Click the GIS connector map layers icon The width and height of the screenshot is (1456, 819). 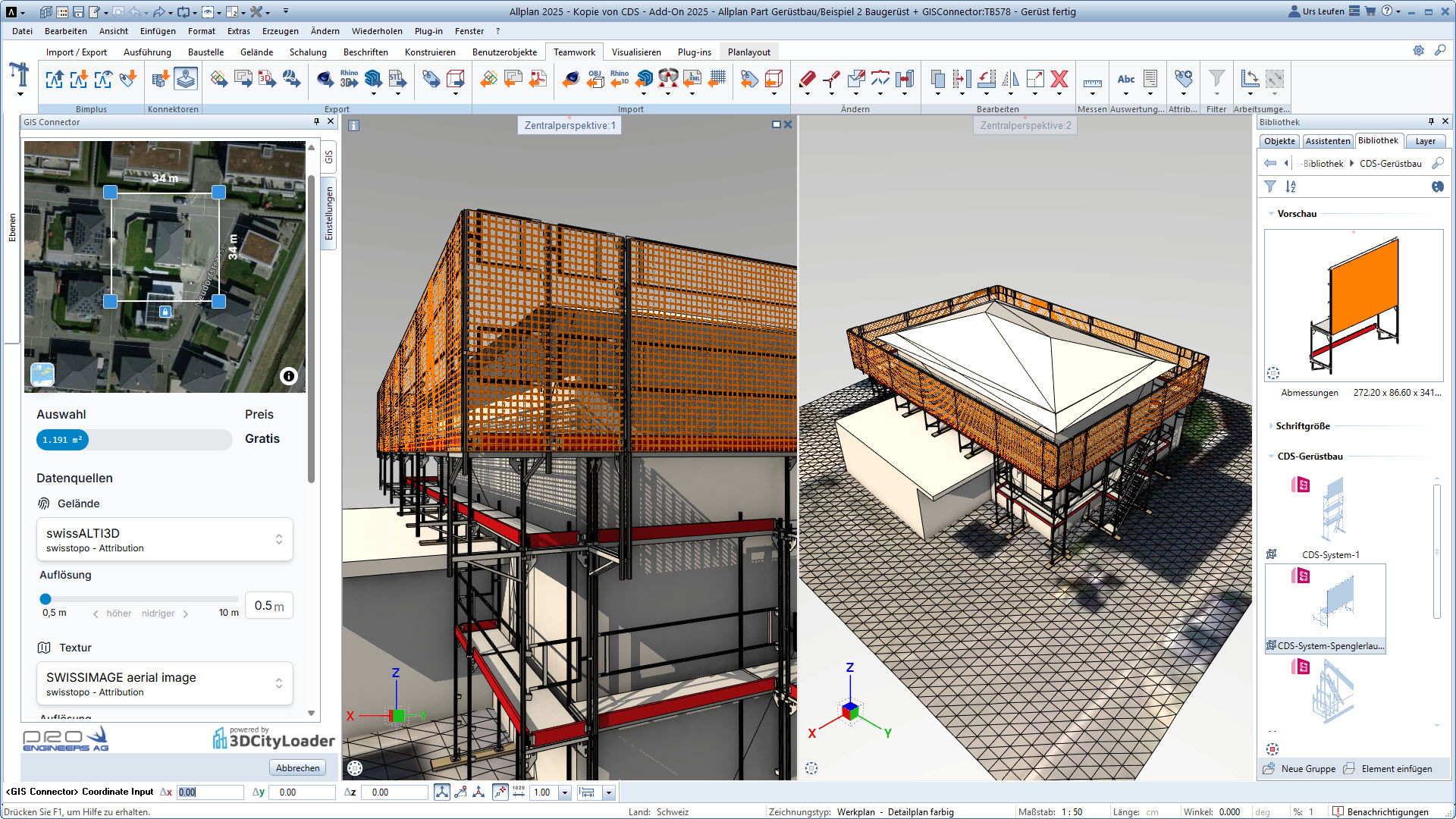[186, 78]
